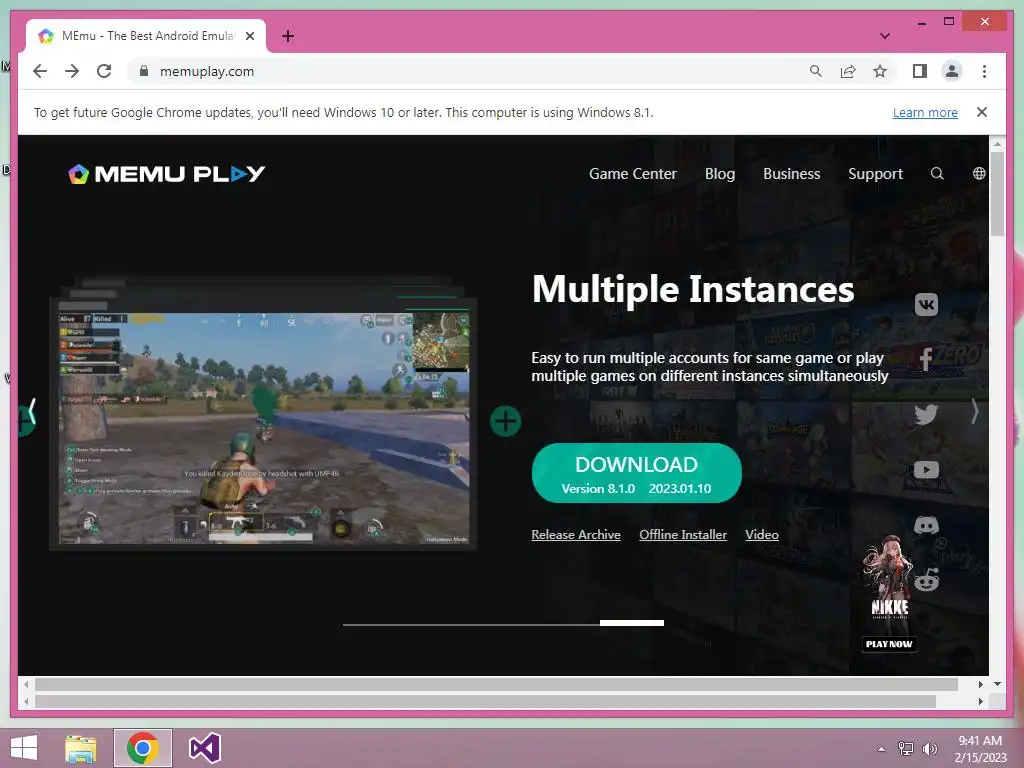Bookmark this page with the star icon
This screenshot has height=768, width=1024.
(880, 71)
